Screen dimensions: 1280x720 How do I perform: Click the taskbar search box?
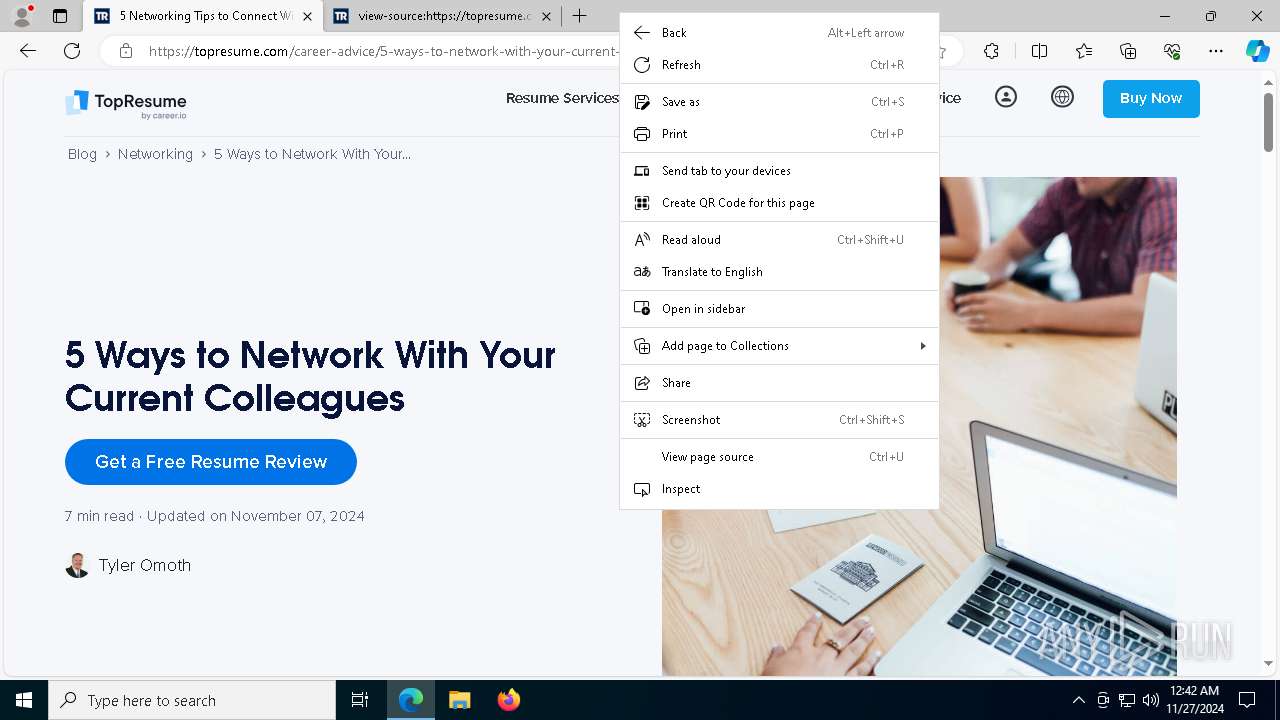coord(192,700)
